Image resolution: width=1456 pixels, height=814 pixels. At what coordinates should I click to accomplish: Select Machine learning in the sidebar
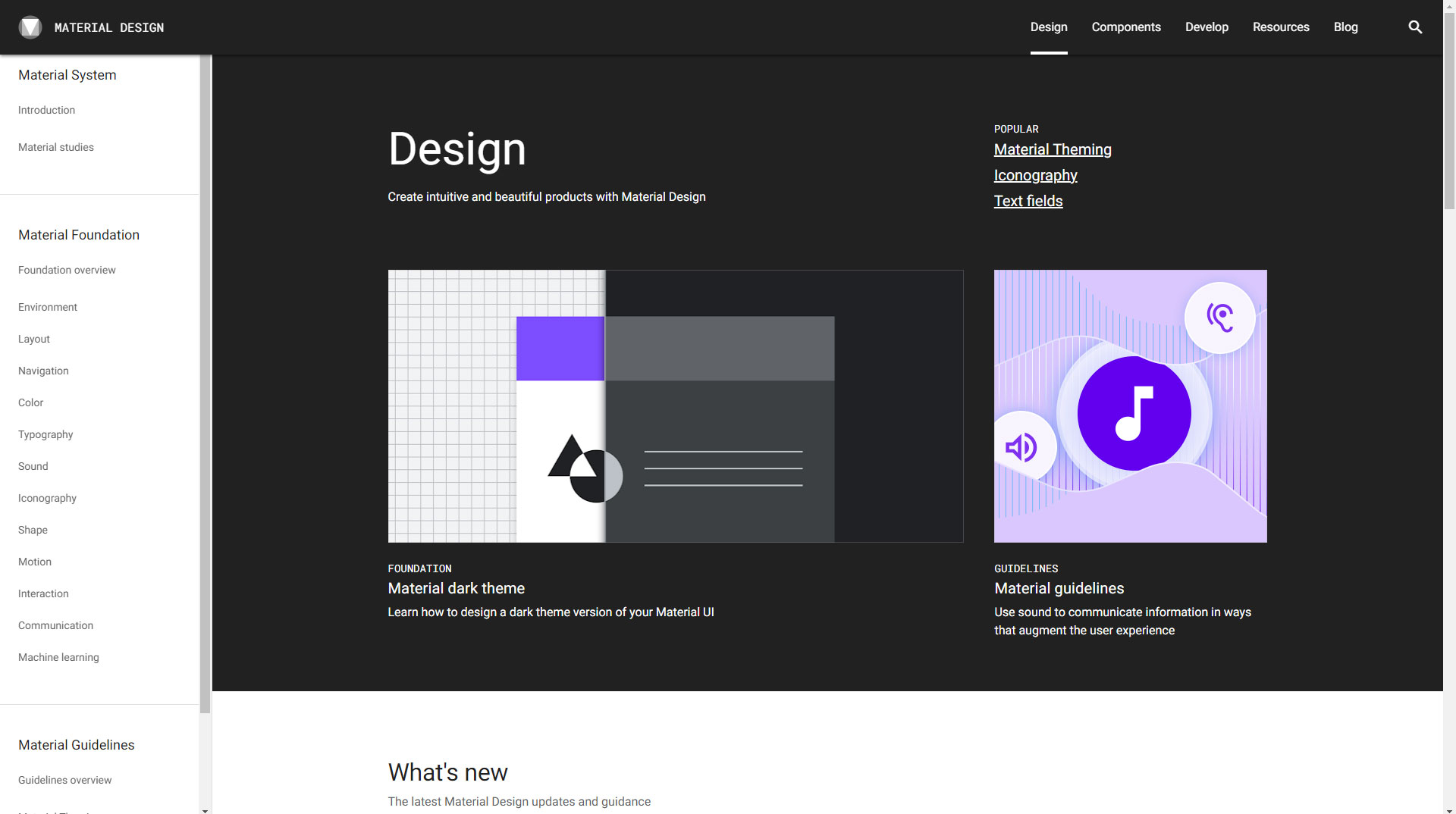point(58,658)
